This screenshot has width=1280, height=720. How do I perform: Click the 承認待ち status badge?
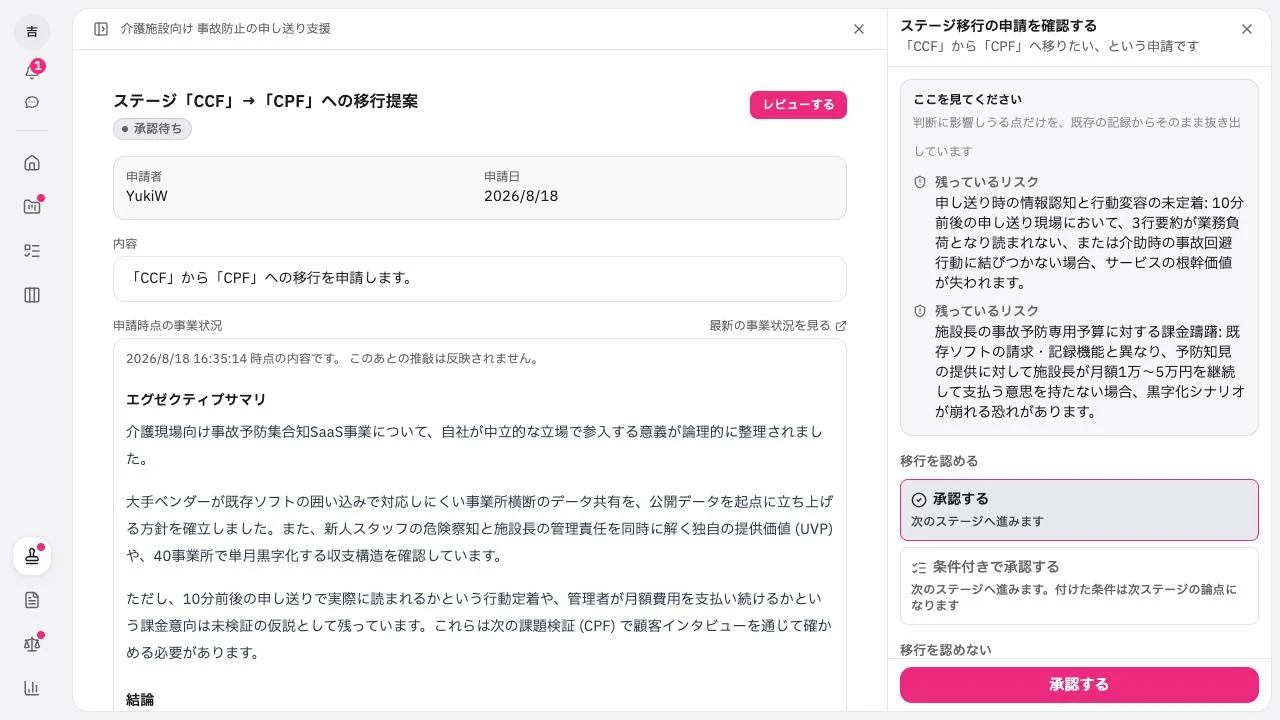point(152,129)
